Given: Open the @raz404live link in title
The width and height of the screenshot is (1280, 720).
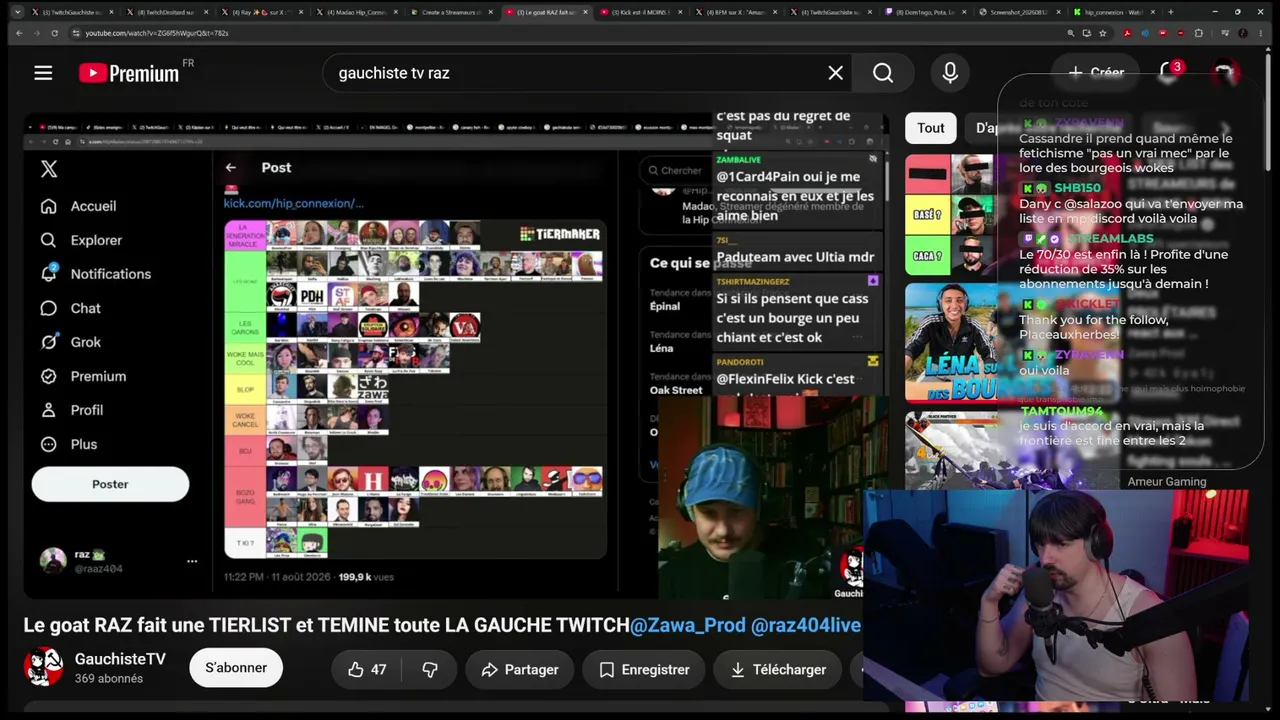Looking at the screenshot, I should tap(806, 625).
